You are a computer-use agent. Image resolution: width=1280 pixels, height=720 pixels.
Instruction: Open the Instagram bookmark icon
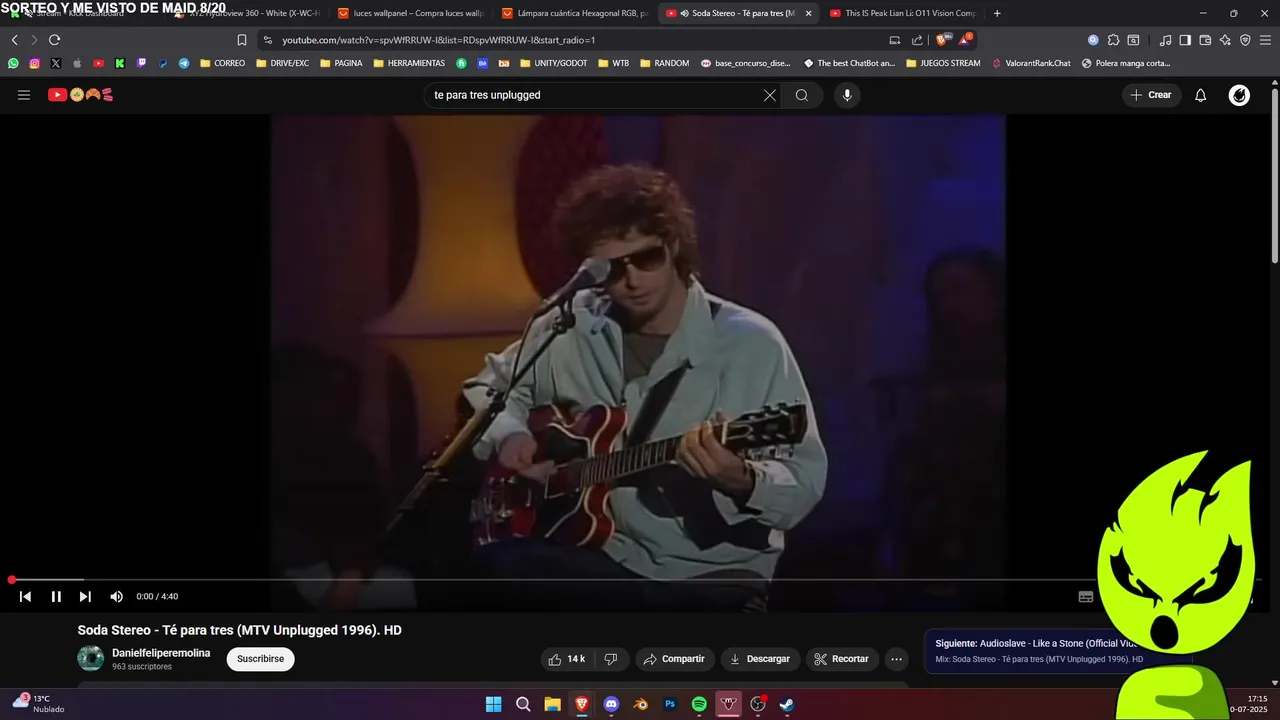[x=34, y=63]
